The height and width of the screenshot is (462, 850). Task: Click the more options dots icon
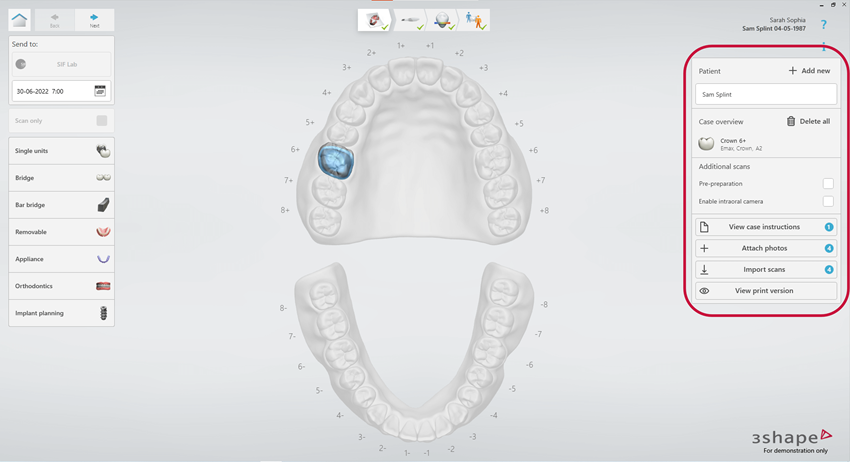(x=824, y=47)
